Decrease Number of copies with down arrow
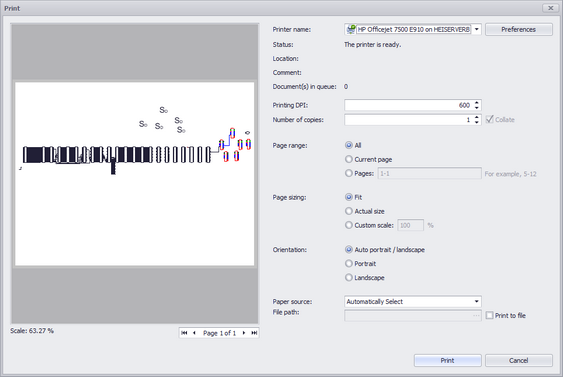This screenshot has height=377, width=563. [x=476, y=122]
